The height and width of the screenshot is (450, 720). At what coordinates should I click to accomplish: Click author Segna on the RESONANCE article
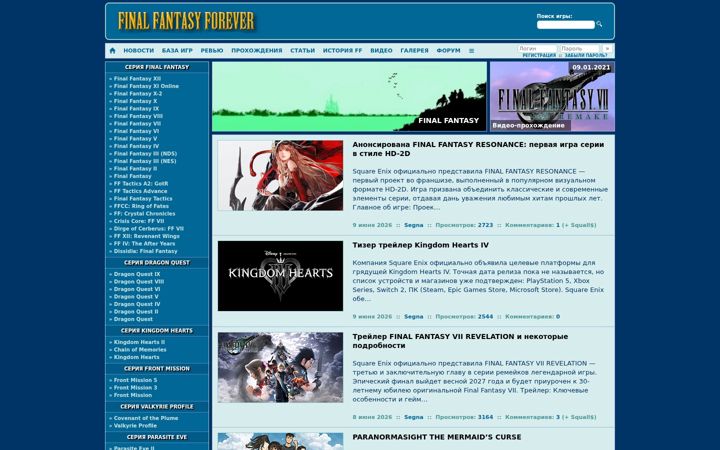[x=413, y=225]
